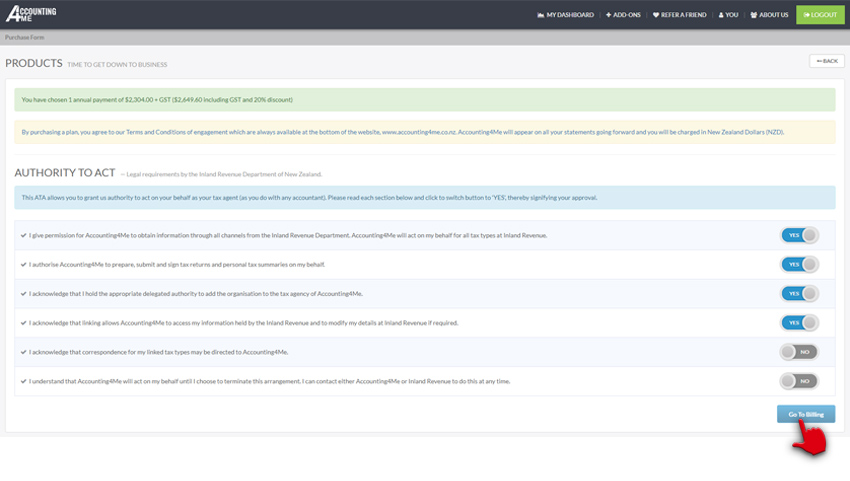Screen dimensions: 850x481
Task: Click the blue ATA explanation notice
Action: 424,198
